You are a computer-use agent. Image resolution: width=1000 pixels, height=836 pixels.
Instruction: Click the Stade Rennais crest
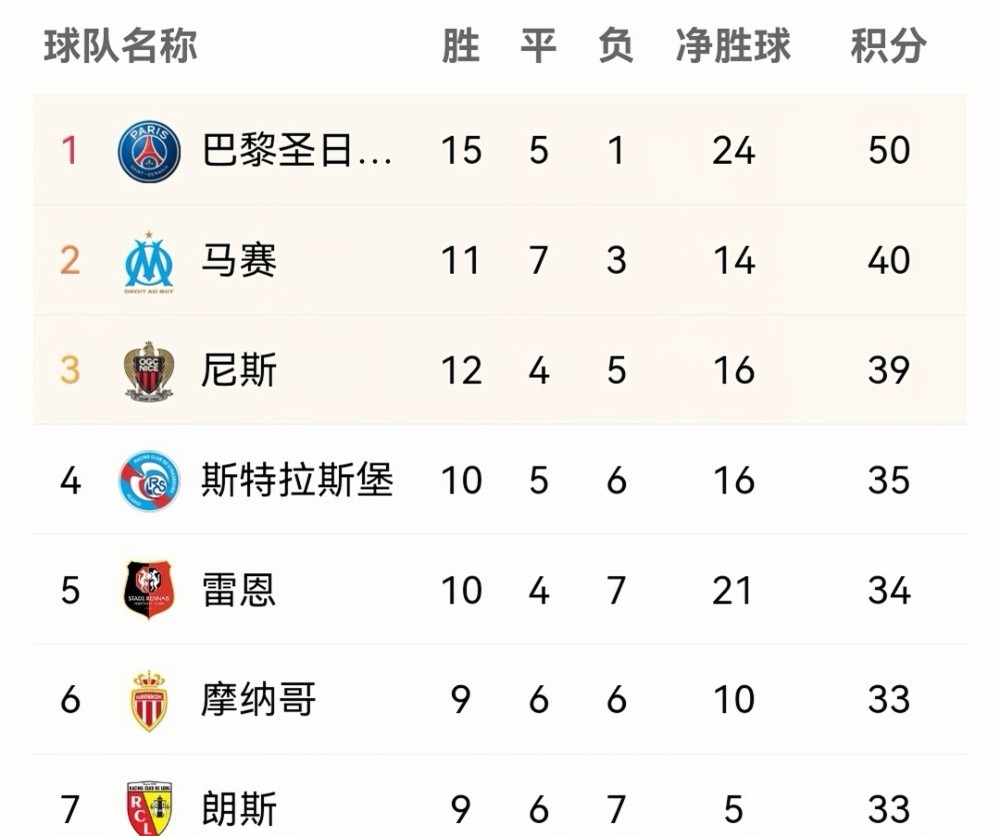pyautogui.click(x=149, y=590)
